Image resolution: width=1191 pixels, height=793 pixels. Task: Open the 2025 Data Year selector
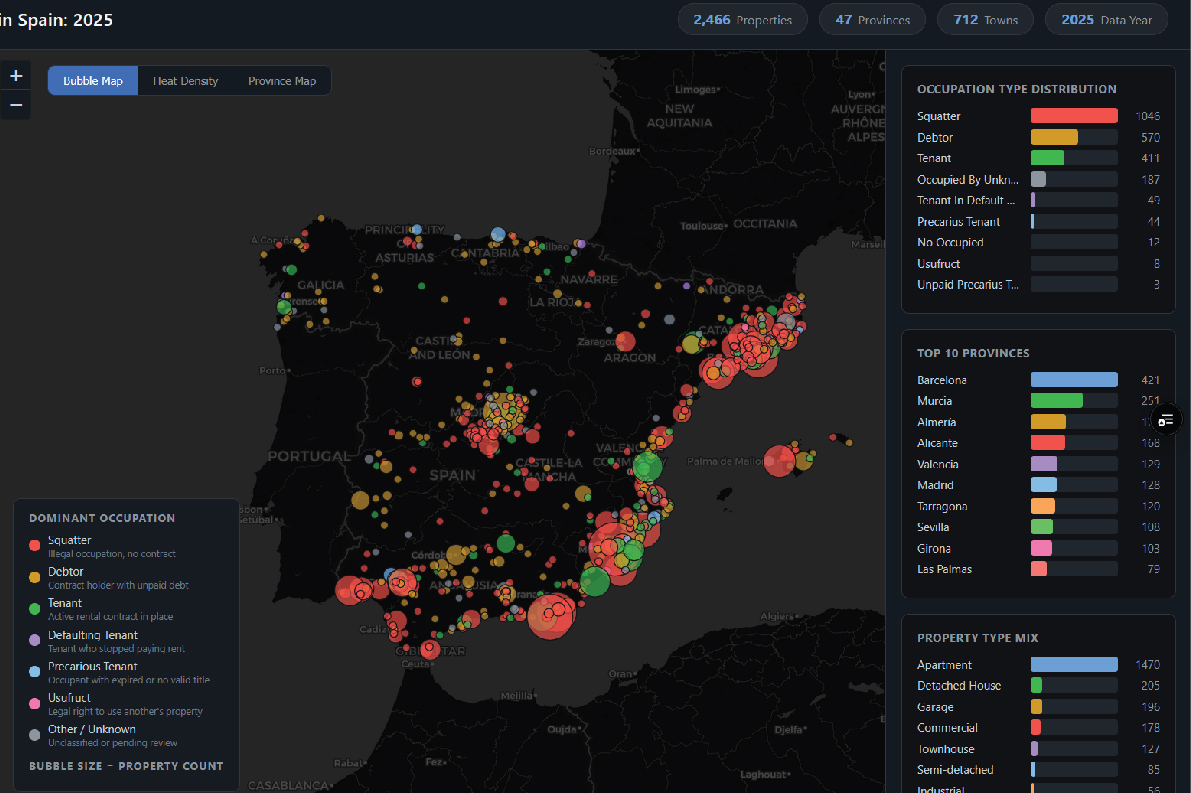pos(1106,18)
